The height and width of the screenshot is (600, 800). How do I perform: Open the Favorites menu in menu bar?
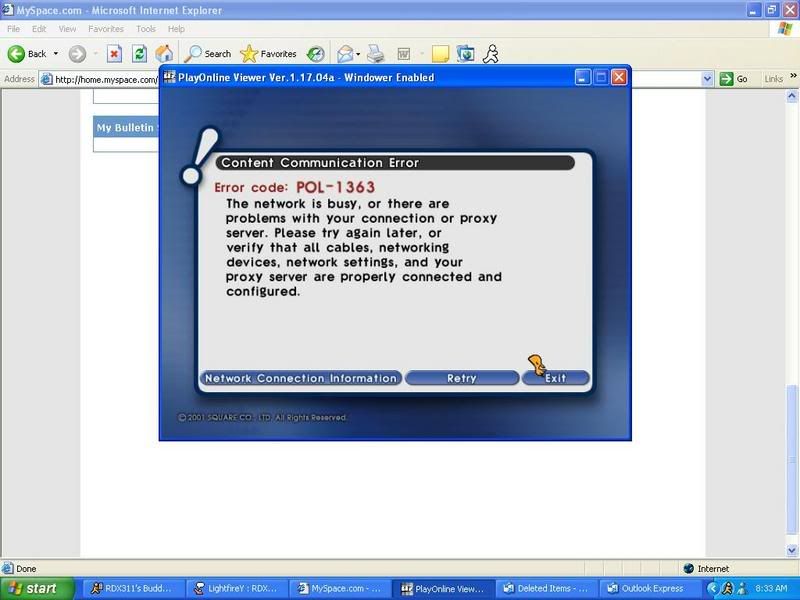(106, 30)
